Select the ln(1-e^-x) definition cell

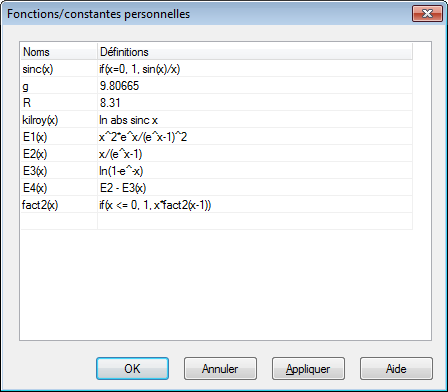tap(255, 171)
